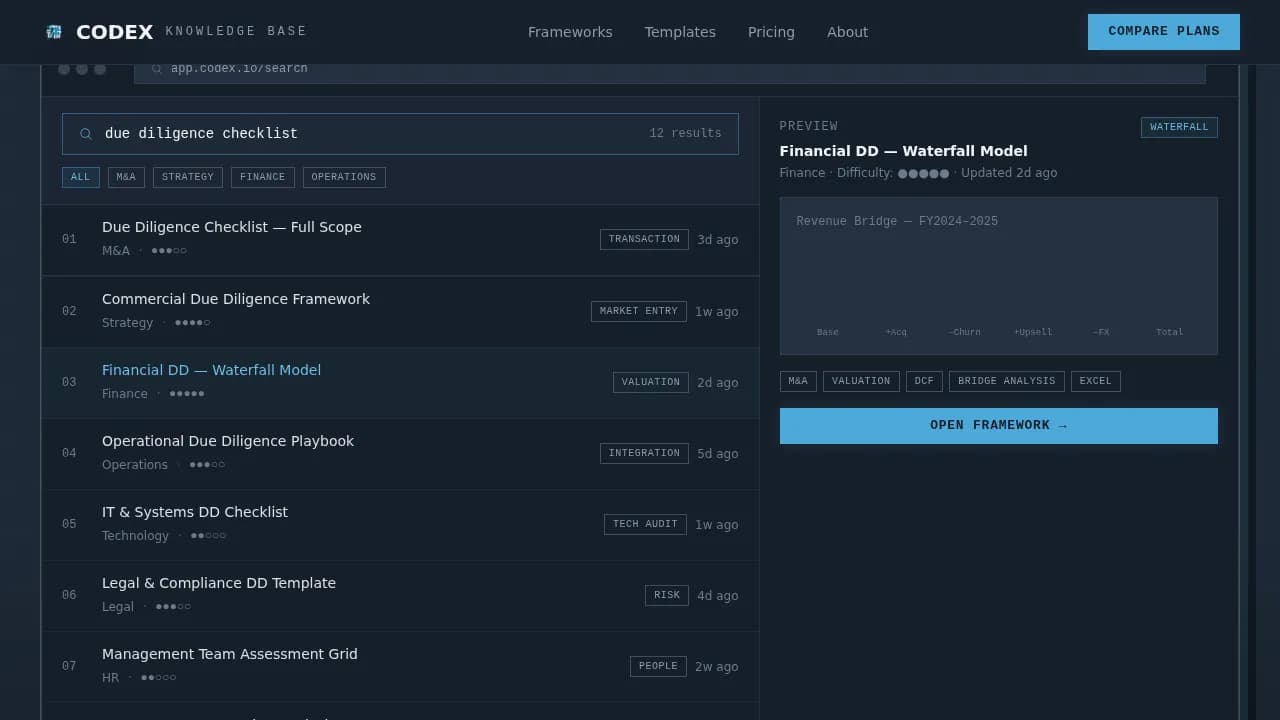Viewport: 1280px width, 720px height.
Task: Click the "2w ago" timestamp
Action: (x=717, y=667)
